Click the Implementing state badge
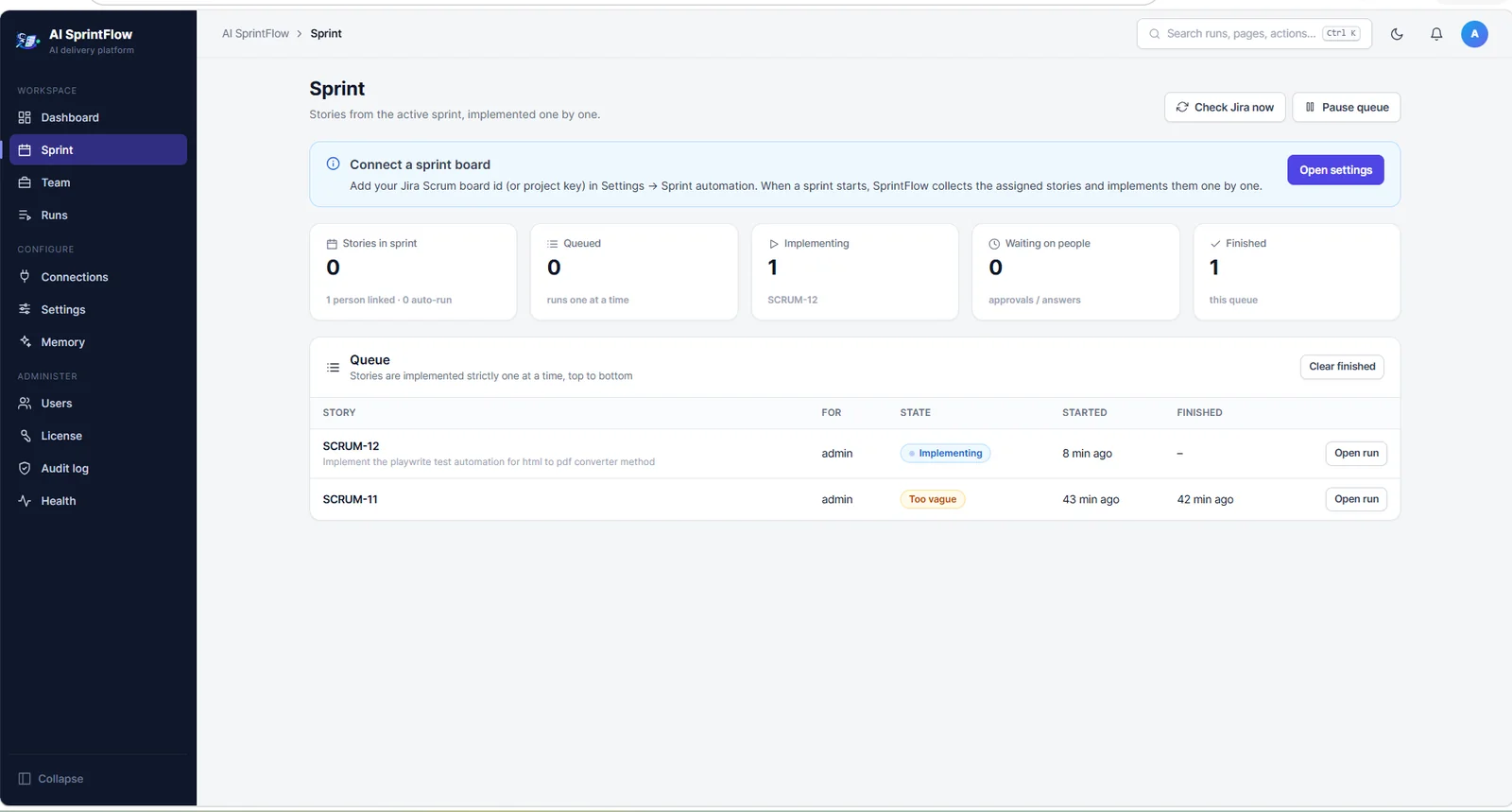The width and height of the screenshot is (1512, 812). (x=945, y=453)
